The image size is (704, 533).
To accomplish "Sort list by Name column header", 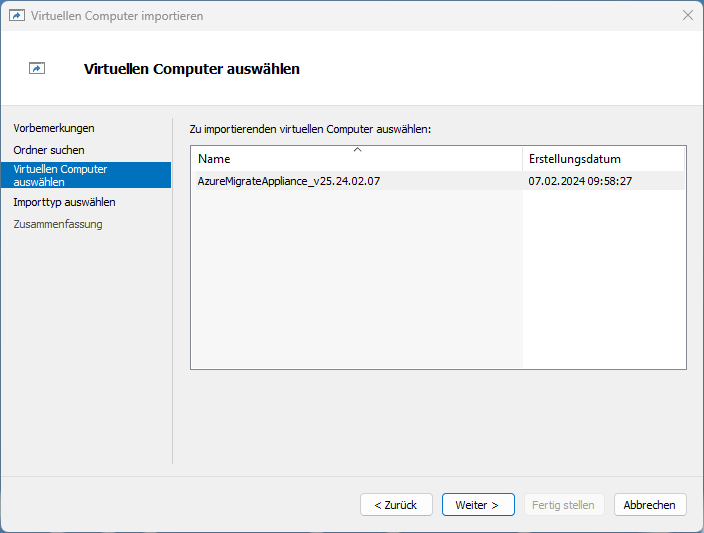I will [359, 159].
